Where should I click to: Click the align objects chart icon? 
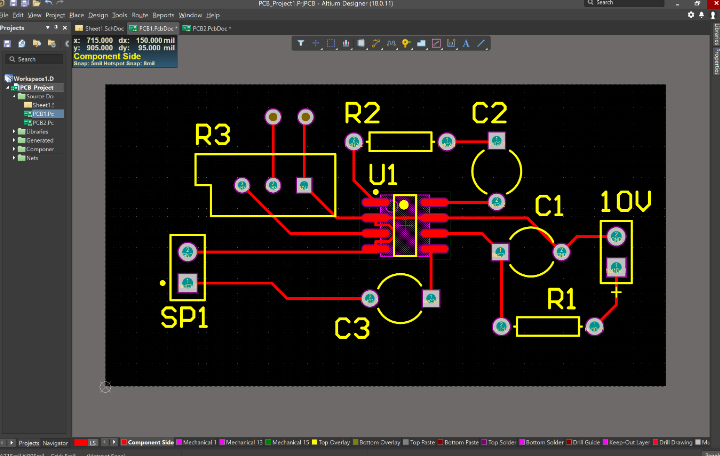coord(346,43)
